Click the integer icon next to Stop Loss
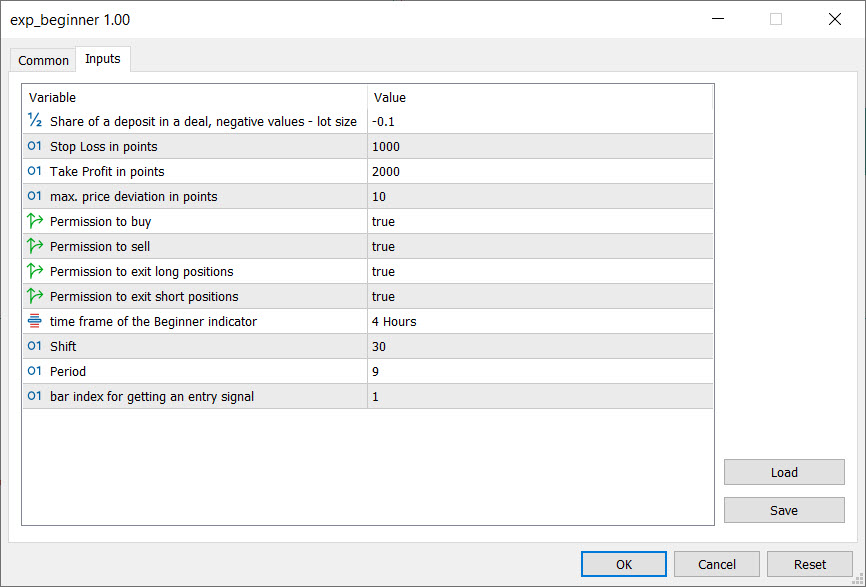This screenshot has width=866, height=587. coord(35,146)
